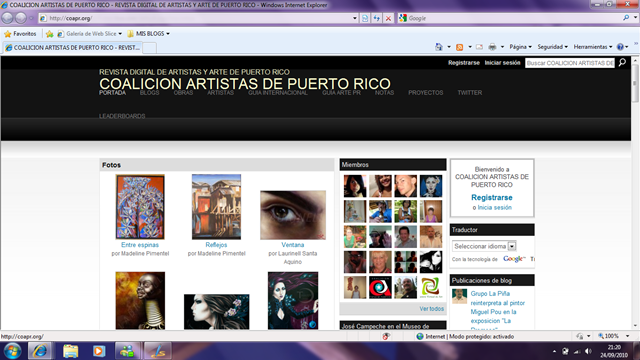The width and height of the screenshot is (640, 360).
Task: Click the Ver todos members link
Action: point(431,309)
